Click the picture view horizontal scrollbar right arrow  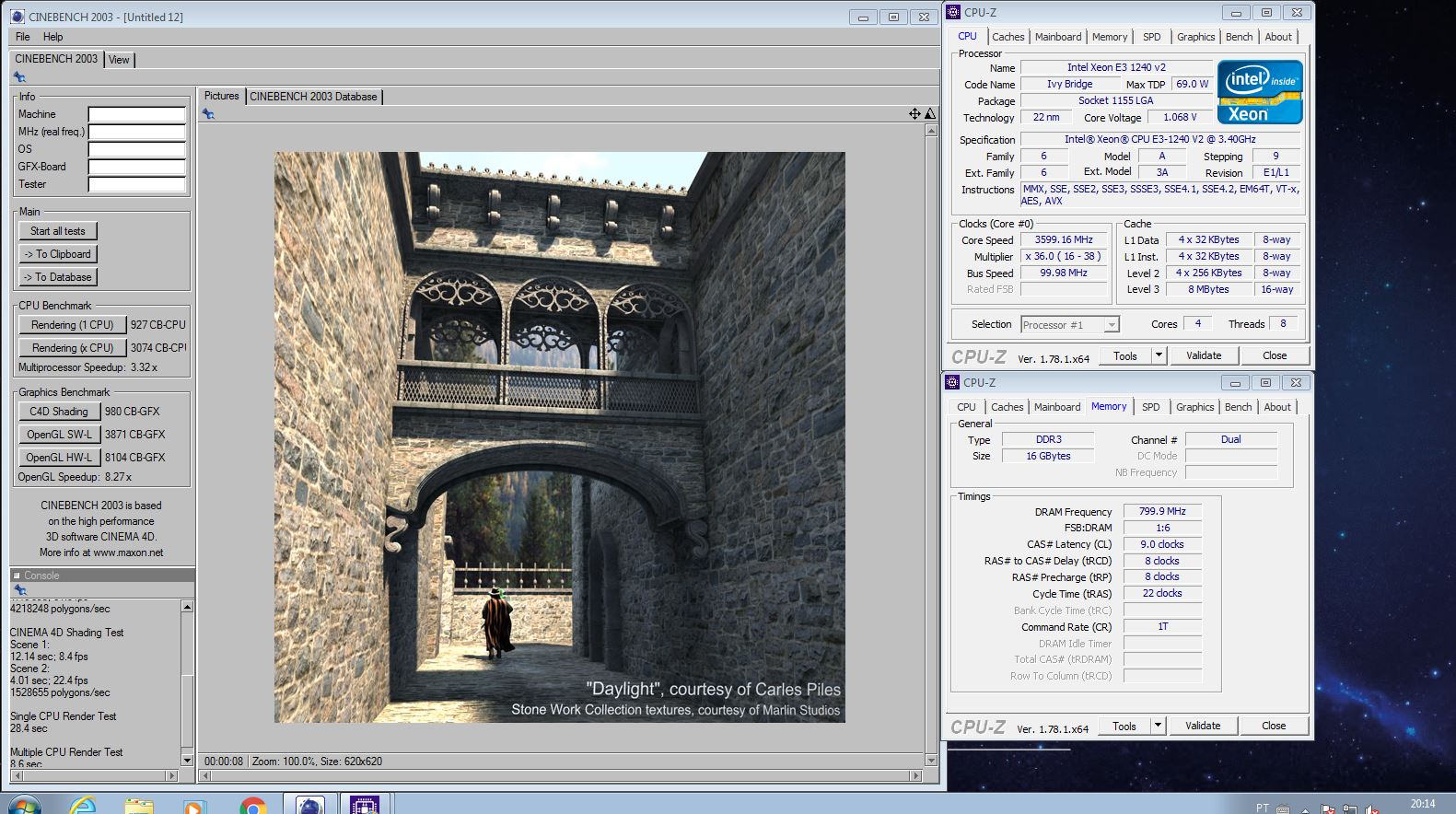pyautogui.click(x=915, y=776)
